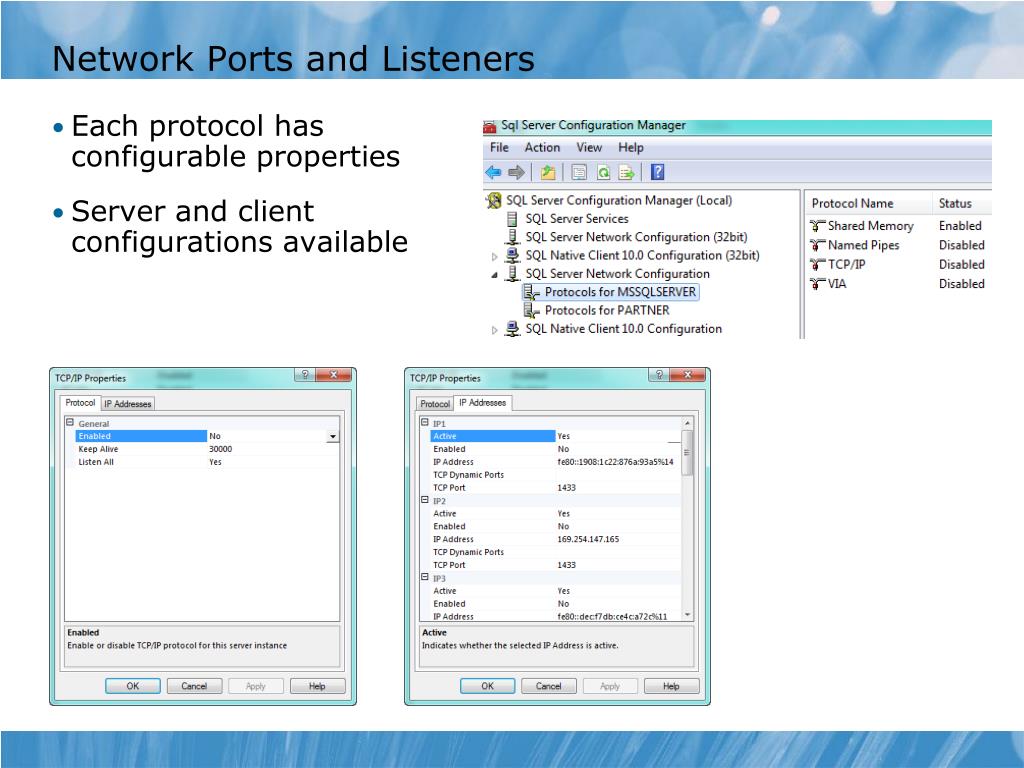Close the left TCP/IP Properties dialog
Viewport: 1024px width, 768px height.
(x=334, y=375)
